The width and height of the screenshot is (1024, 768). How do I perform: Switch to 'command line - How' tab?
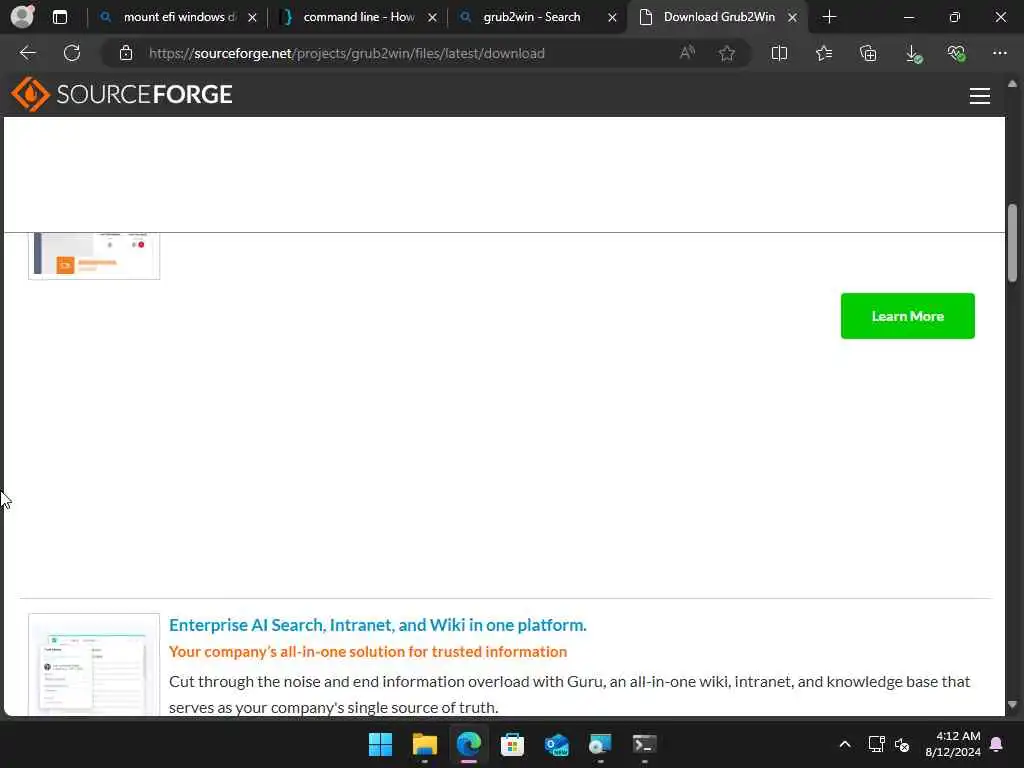[358, 17]
